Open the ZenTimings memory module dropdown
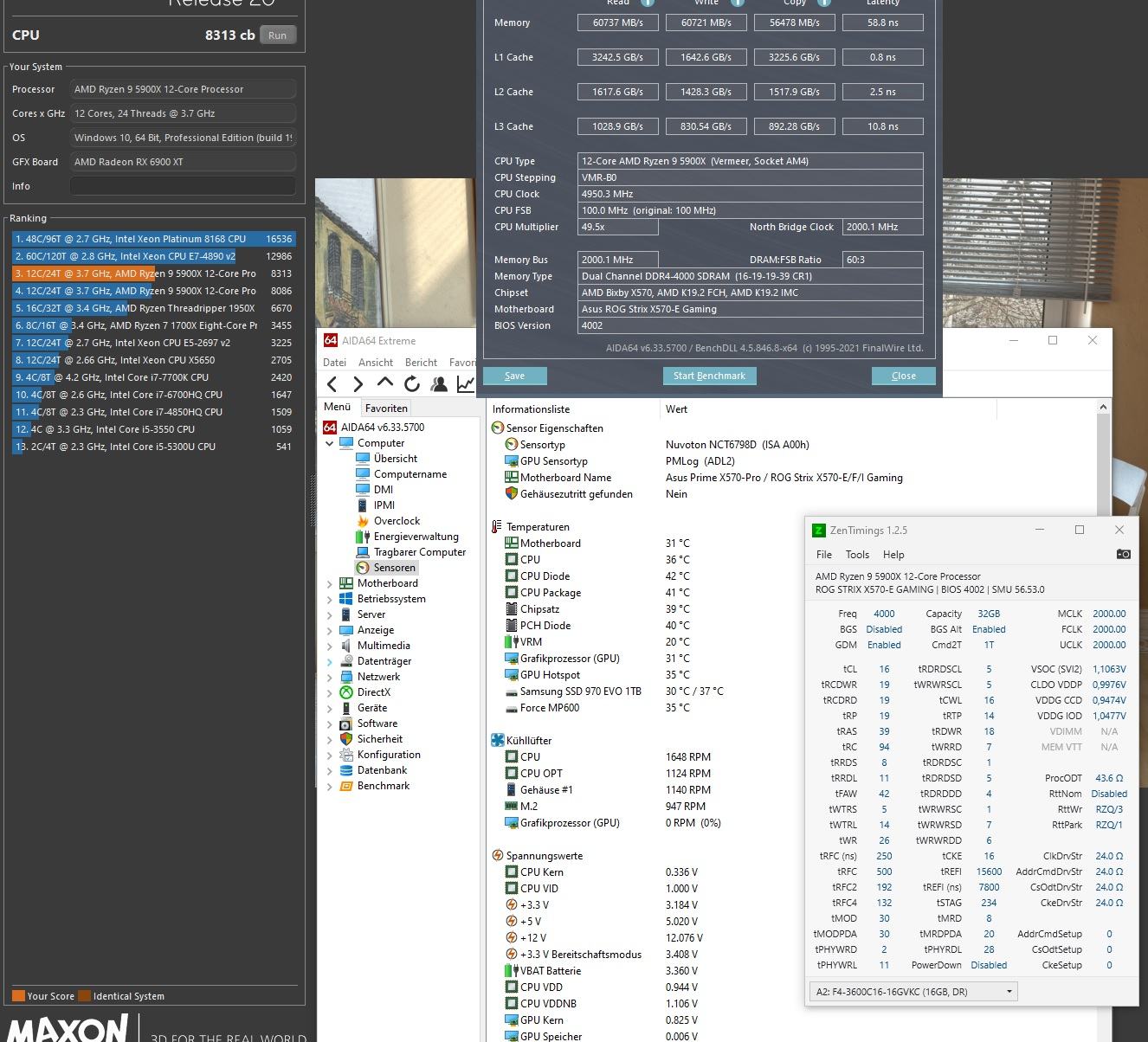1148x1042 pixels. (x=913, y=992)
